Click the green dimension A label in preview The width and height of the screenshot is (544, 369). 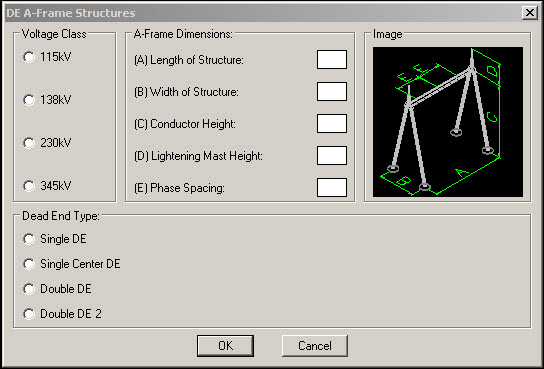coord(462,172)
